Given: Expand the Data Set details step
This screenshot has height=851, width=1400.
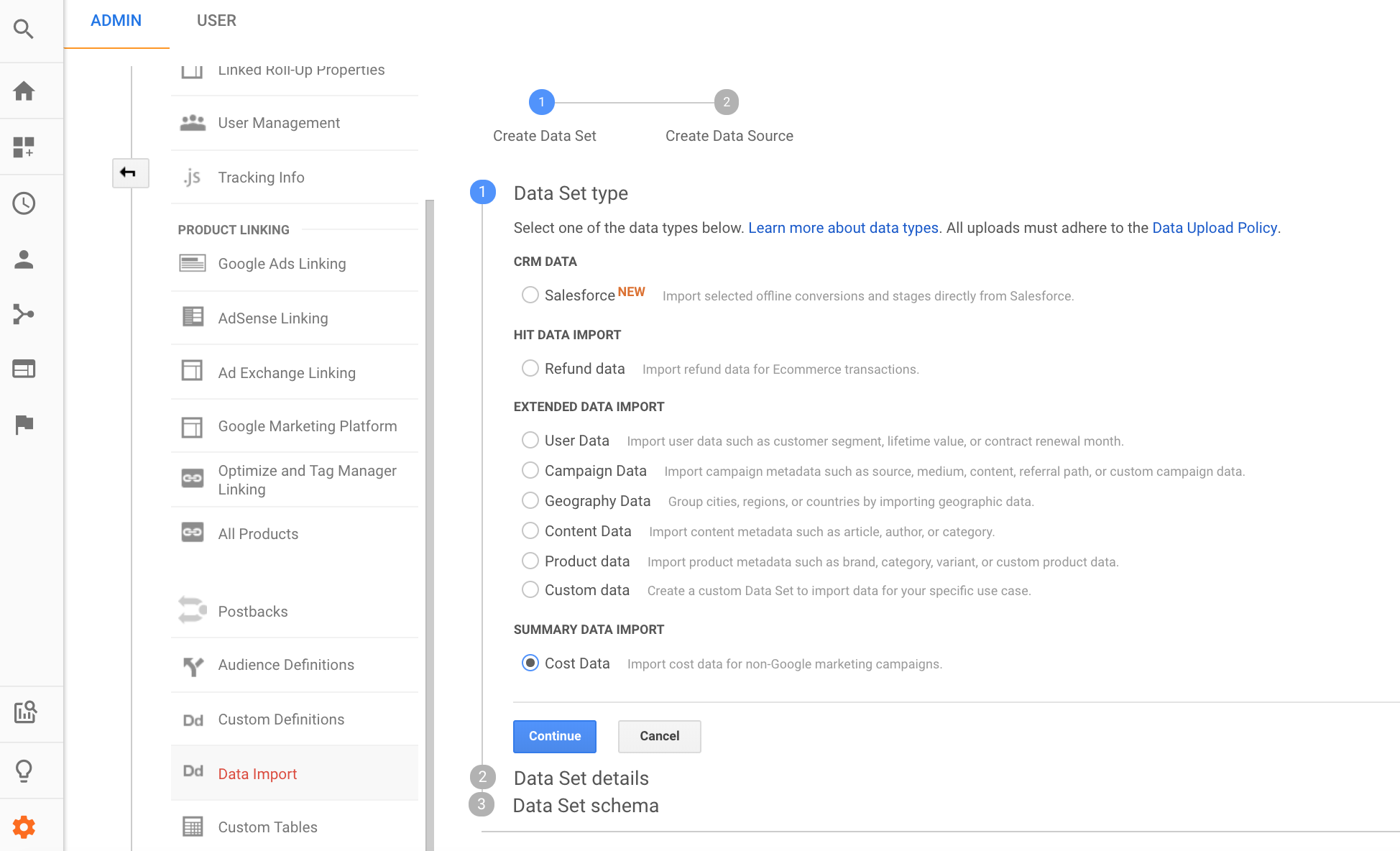Looking at the screenshot, I should 581,778.
